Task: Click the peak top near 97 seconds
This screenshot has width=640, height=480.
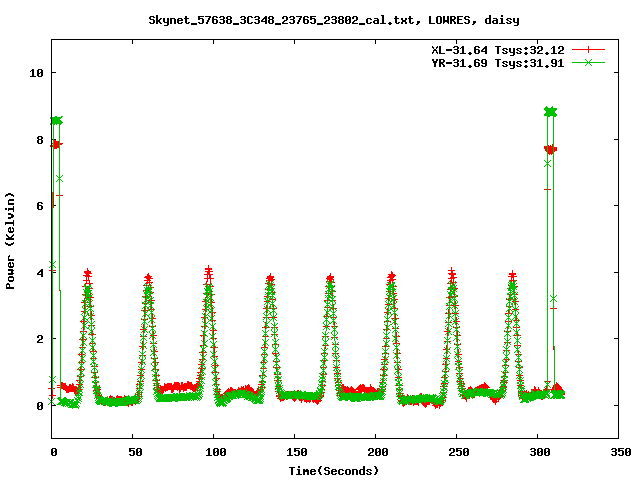Action: pos(209,271)
